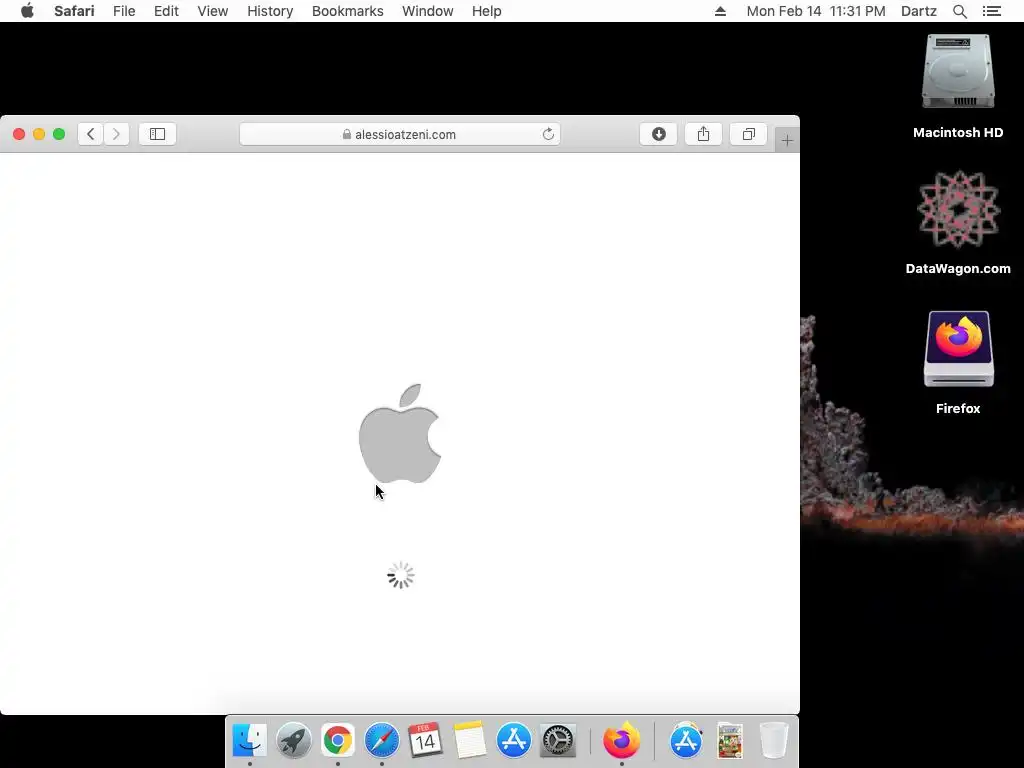
Task: Open Calendar from the Dock
Action: (x=425, y=741)
